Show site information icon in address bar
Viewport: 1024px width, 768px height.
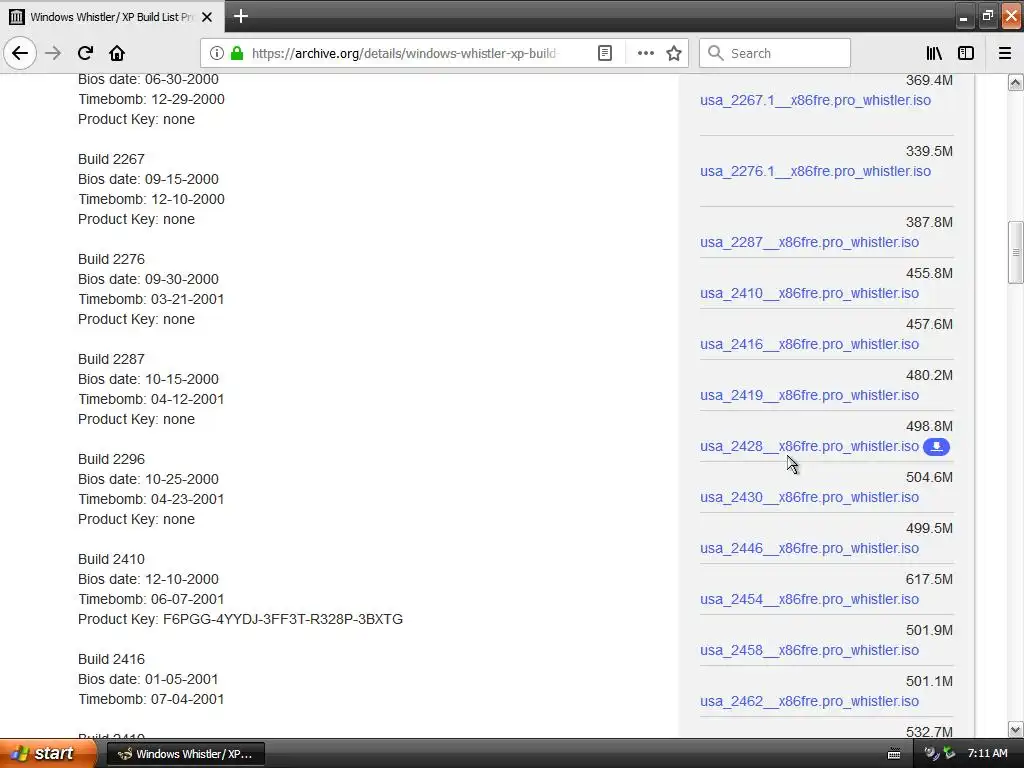[x=217, y=53]
